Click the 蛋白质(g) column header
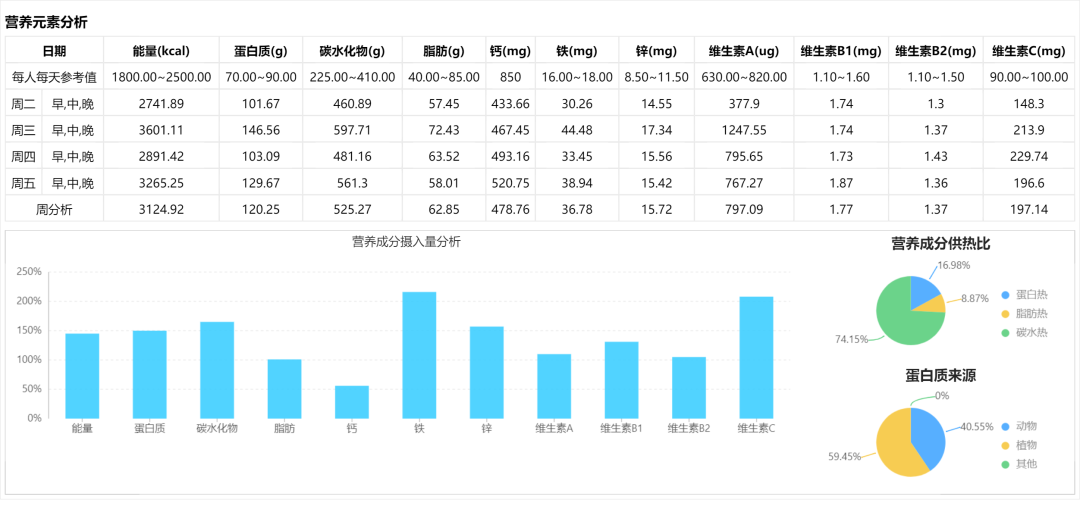 [x=260, y=51]
